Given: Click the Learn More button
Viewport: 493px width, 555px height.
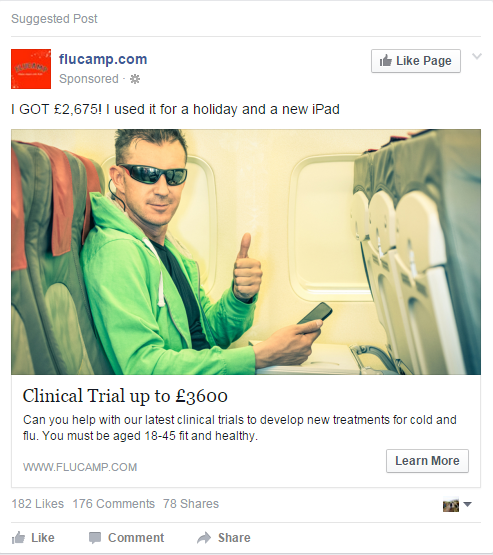Looking at the screenshot, I should (x=427, y=461).
